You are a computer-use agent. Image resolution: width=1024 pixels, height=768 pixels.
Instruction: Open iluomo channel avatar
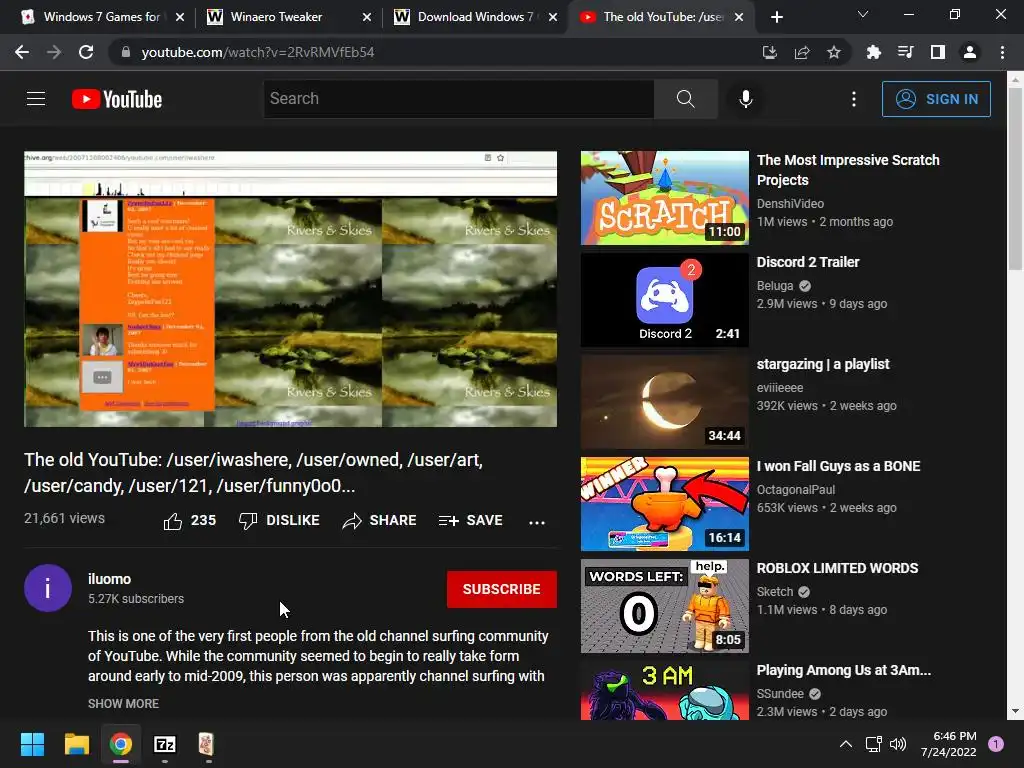pyautogui.click(x=48, y=588)
